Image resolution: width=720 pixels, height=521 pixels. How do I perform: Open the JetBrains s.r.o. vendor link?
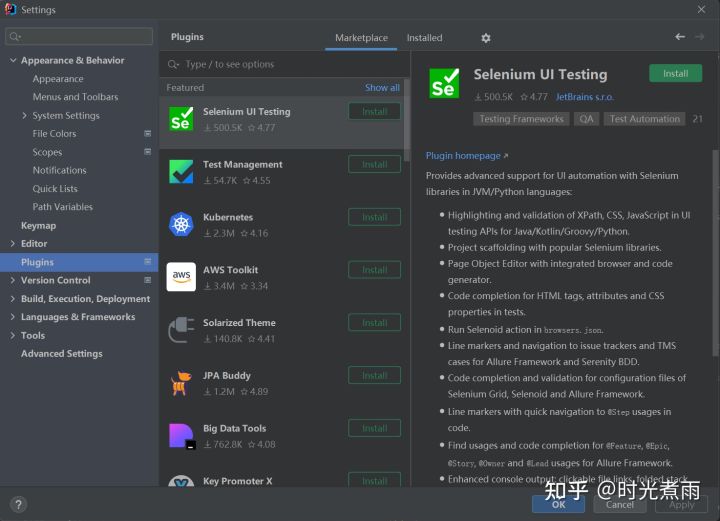click(584, 97)
